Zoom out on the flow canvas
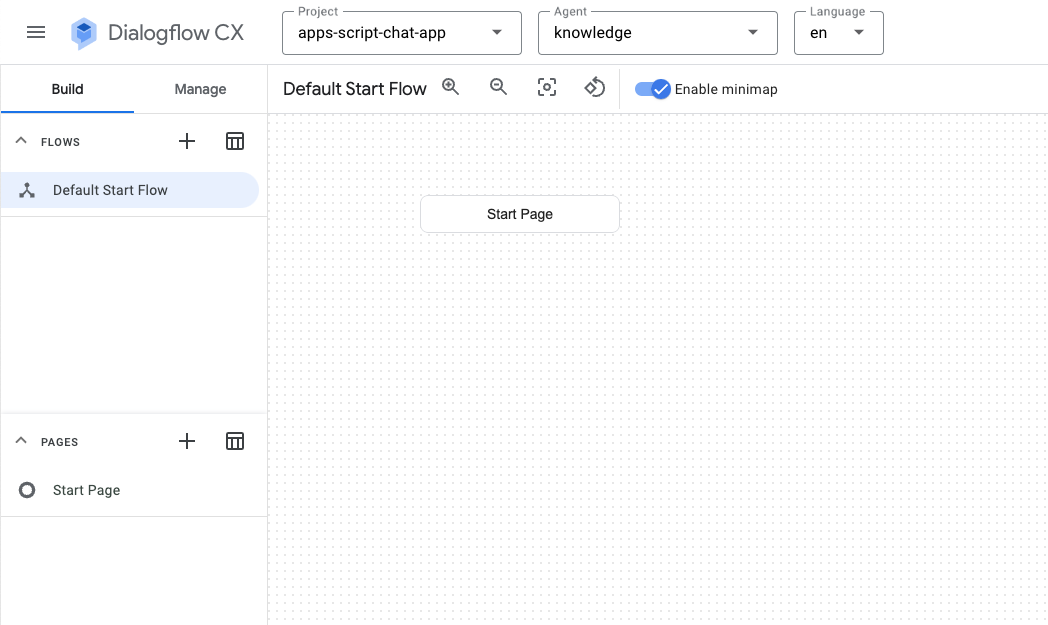The width and height of the screenshot is (1048, 625). point(498,88)
